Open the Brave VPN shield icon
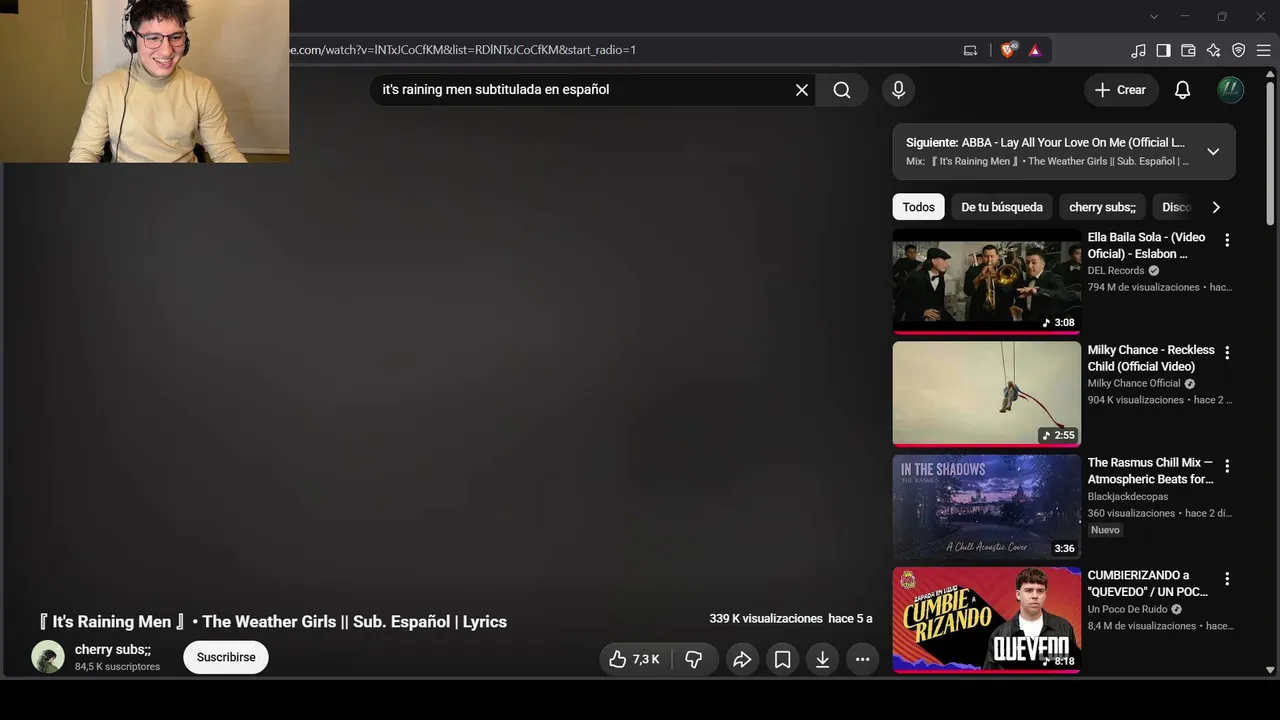Image resolution: width=1280 pixels, height=720 pixels. (1238, 50)
